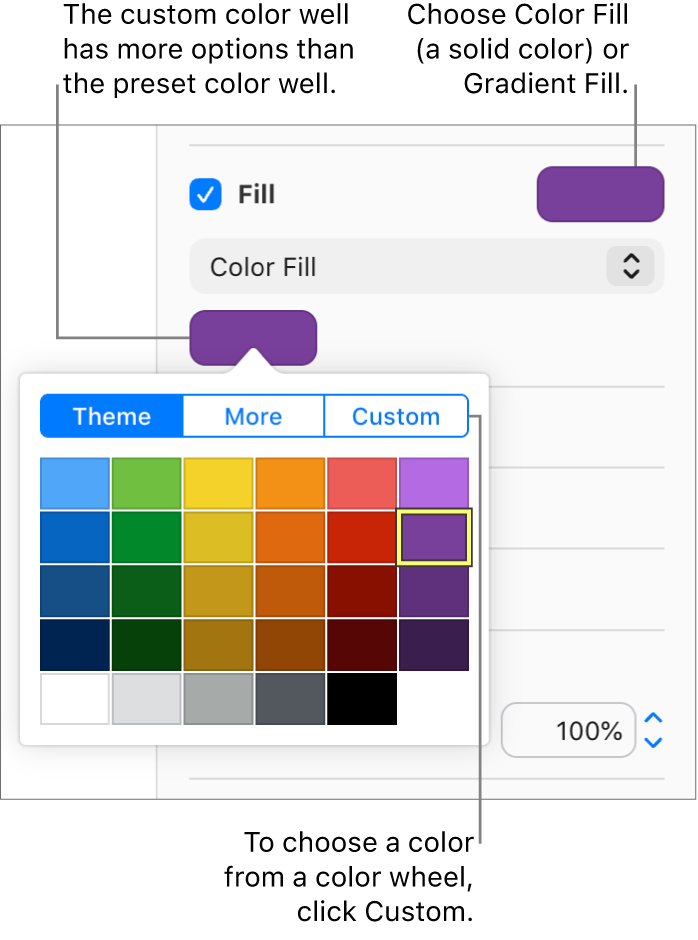Image resolution: width=698 pixels, height=940 pixels.
Task: Select the light gray swatch
Action: click(x=146, y=699)
